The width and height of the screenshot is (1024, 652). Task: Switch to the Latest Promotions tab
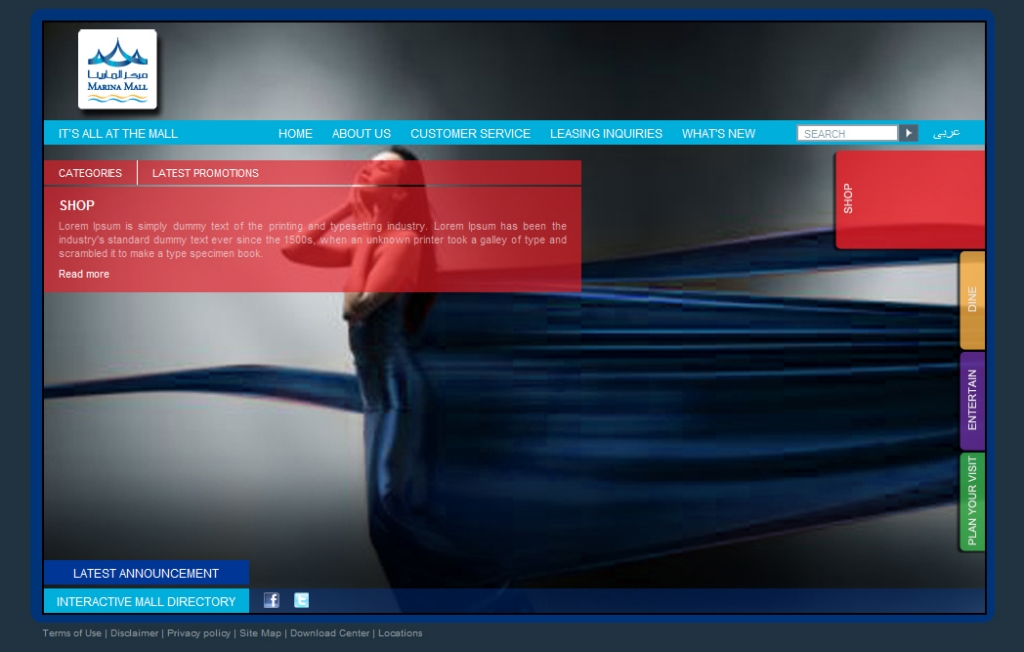(x=205, y=173)
